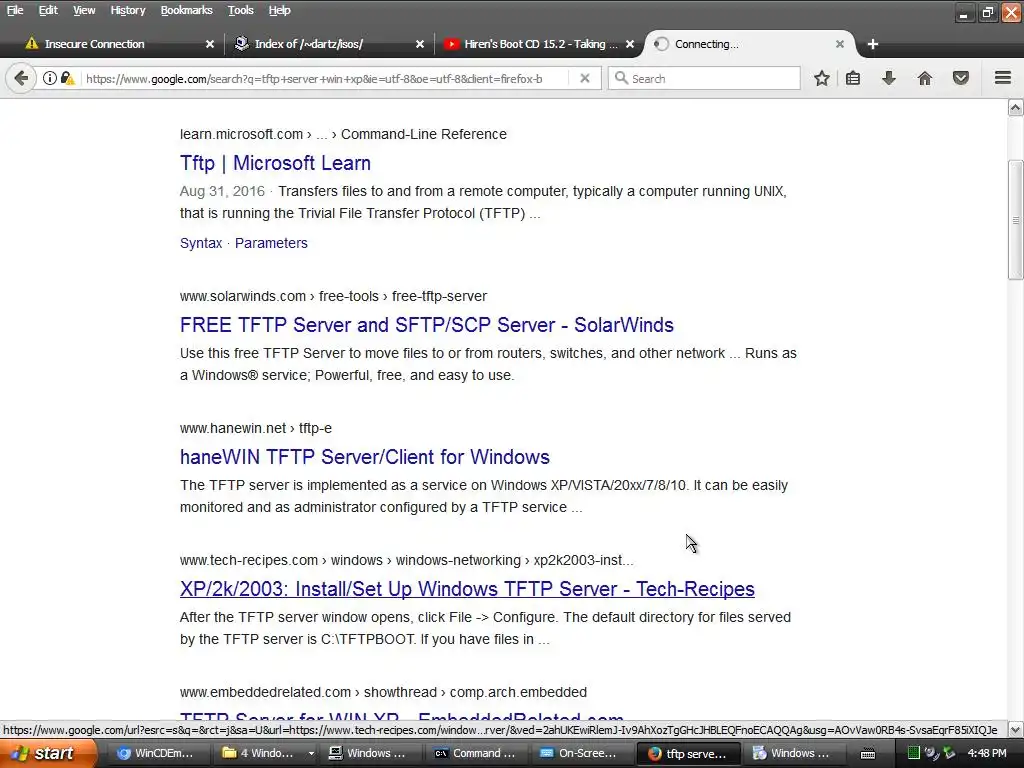Screen dimensions: 1024x768
Task: Open the Help menu
Action: pos(279,10)
